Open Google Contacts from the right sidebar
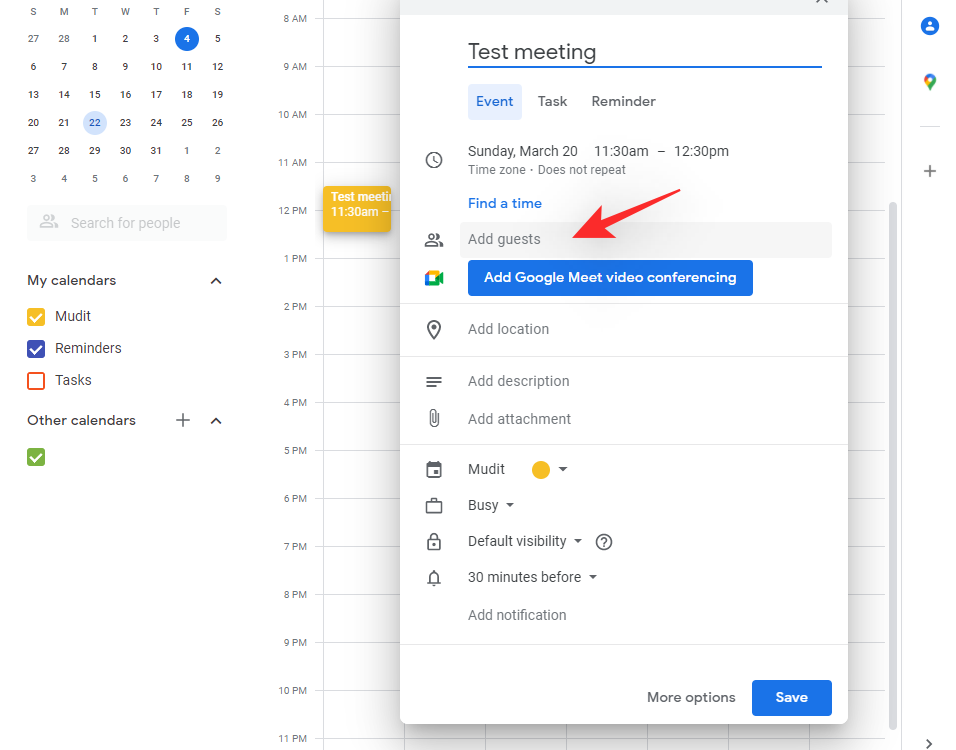Viewport: 956px width, 750px height. tap(930, 27)
